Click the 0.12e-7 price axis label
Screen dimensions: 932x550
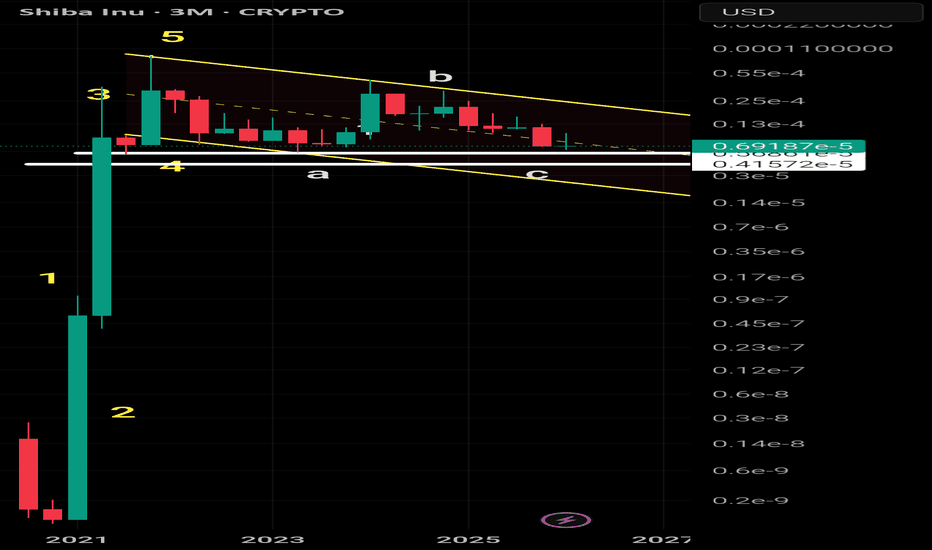759,370
